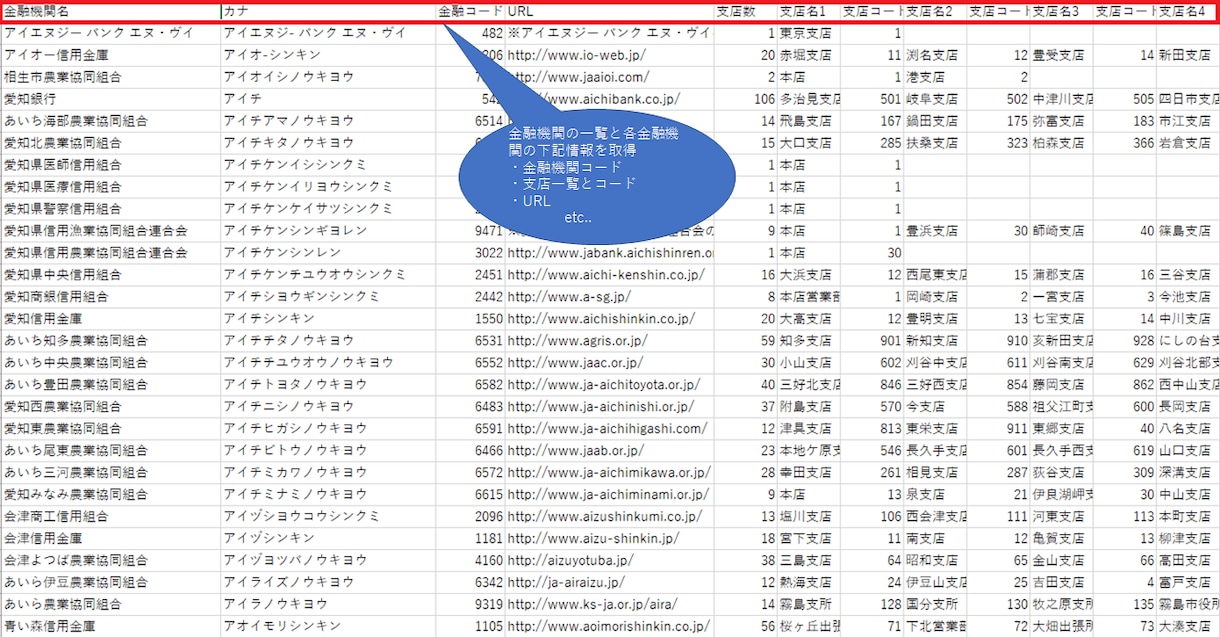Click the institution name cell アイオー信用金庫
Screen dimensions: 1220x637
[x=110, y=55]
